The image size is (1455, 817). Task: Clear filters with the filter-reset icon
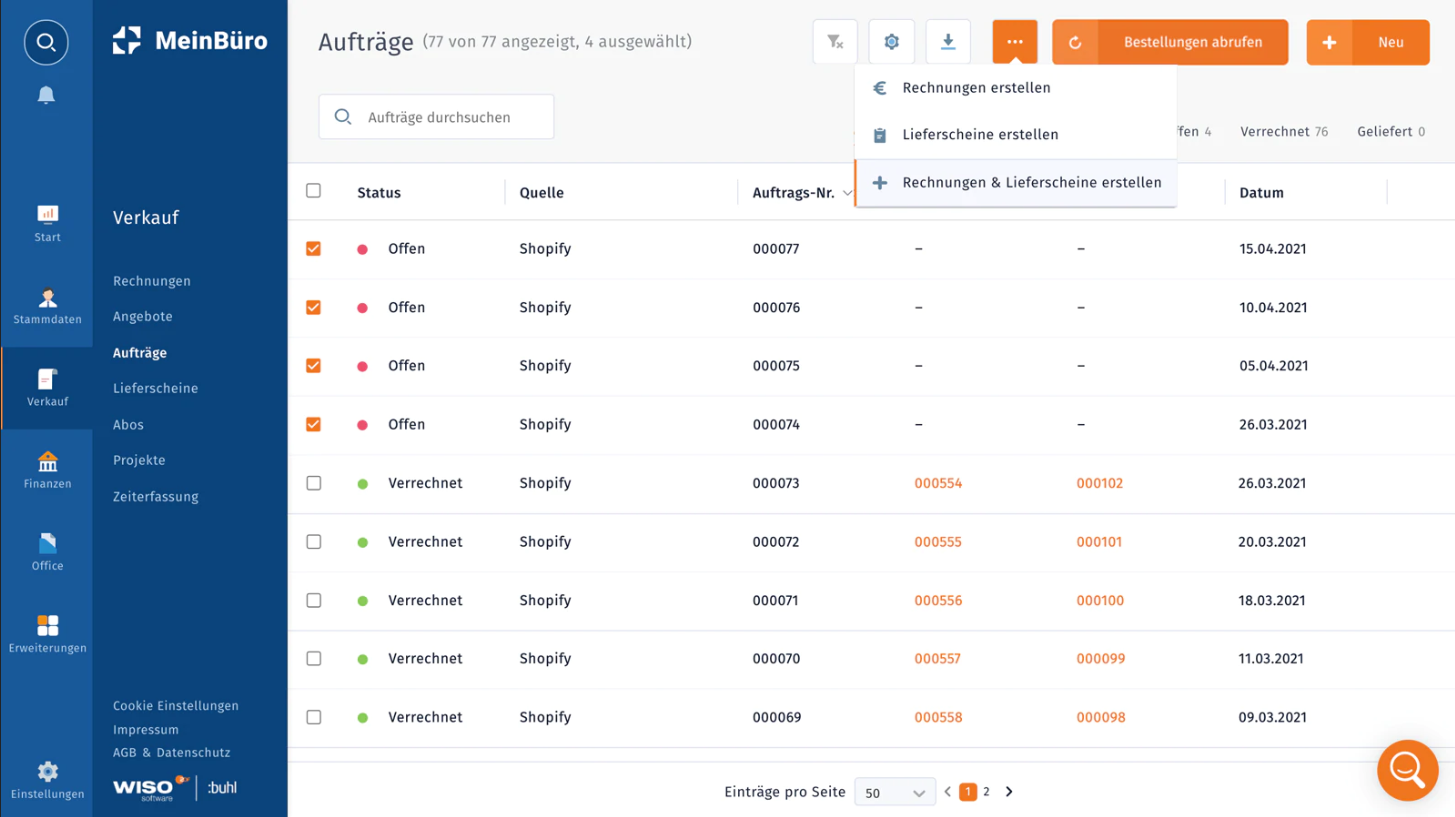tap(835, 42)
